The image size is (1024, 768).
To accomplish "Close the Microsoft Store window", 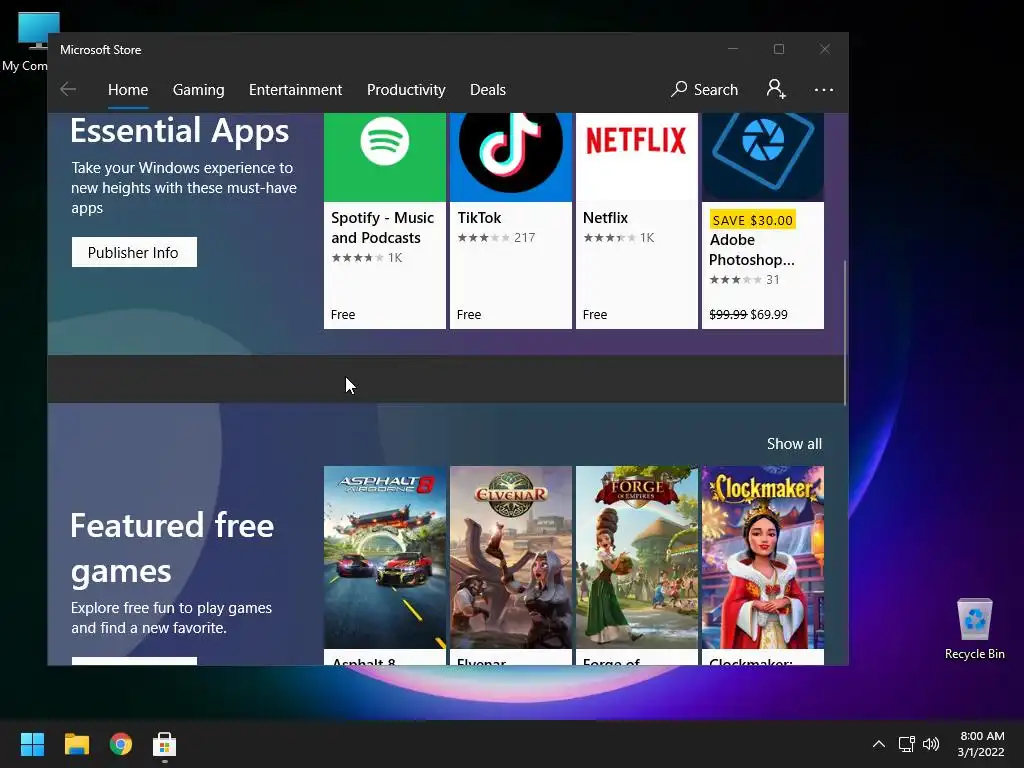I will 825,49.
